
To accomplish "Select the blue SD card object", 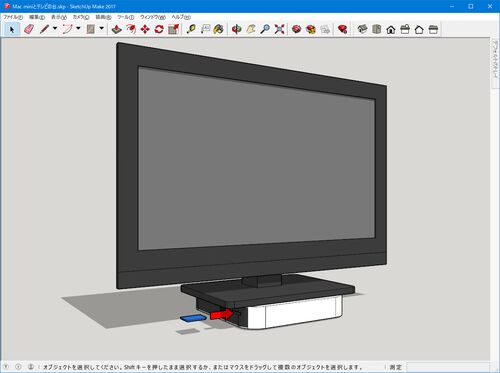I will (193, 318).
